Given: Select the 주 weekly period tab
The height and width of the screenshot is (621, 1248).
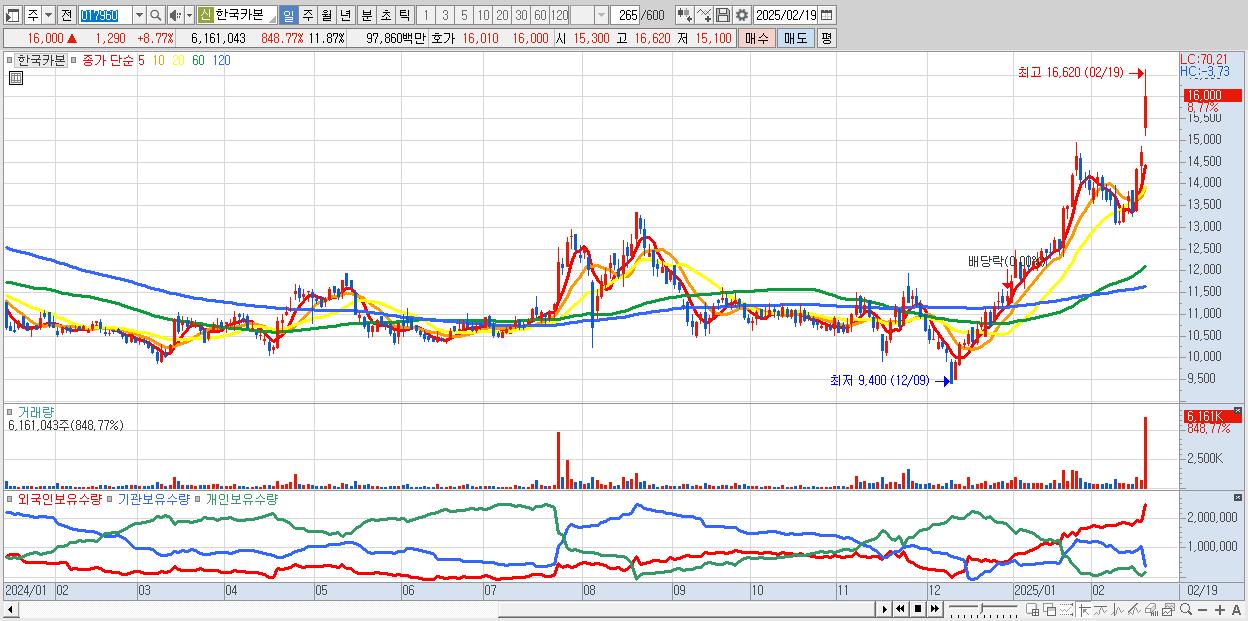Looking at the screenshot, I should tap(307, 15).
